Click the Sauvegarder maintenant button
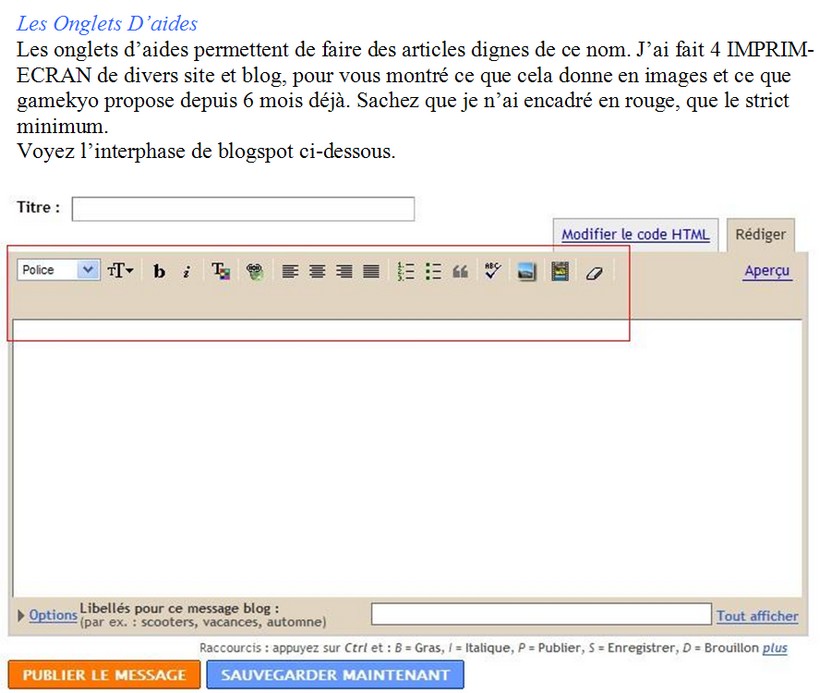820x693 pixels. click(335, 675)
